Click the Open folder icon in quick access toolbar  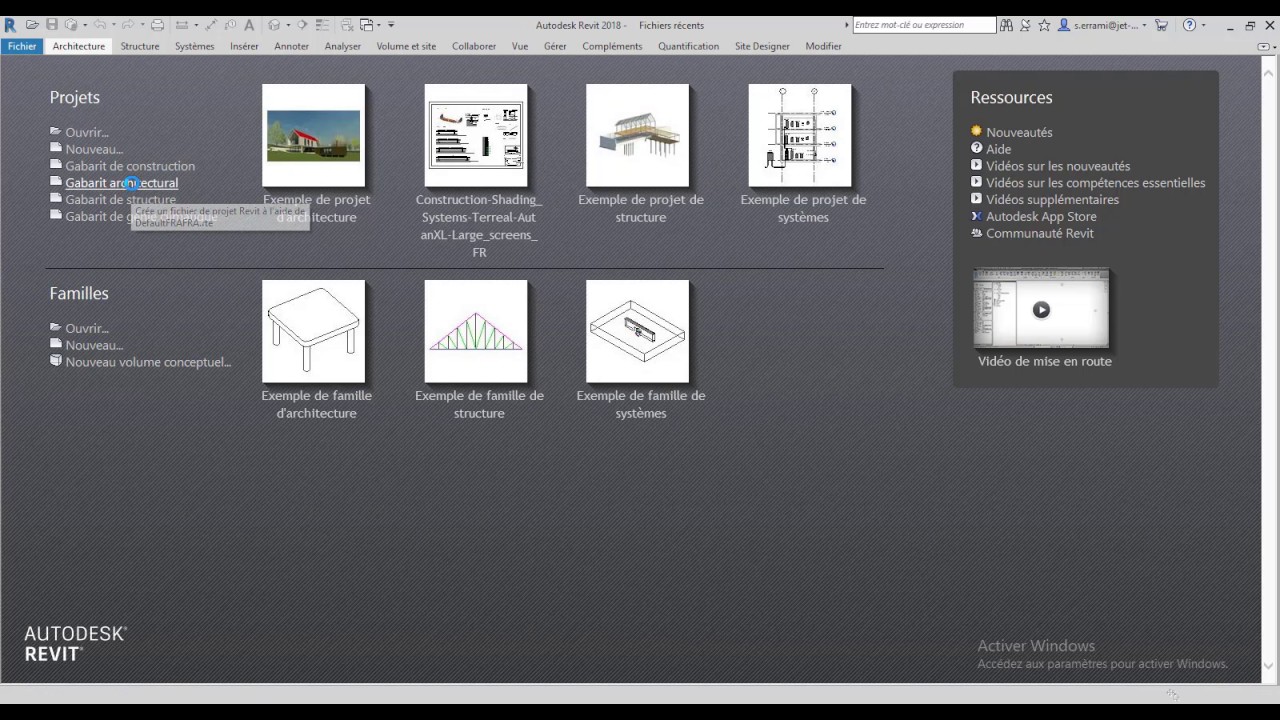point(32,25)
